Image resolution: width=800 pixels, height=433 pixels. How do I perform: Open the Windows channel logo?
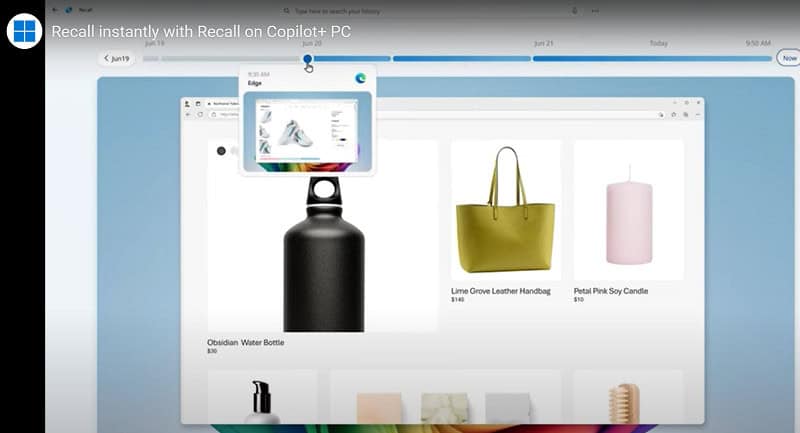pyautogui.click(x=24, y=31)
